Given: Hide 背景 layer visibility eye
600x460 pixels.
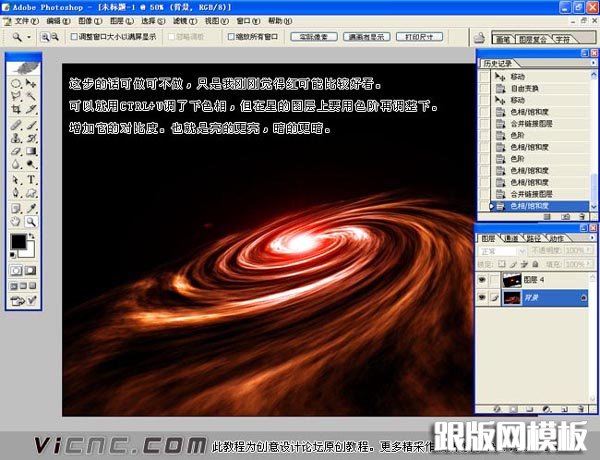Looking at the screenshot, I should click(x=482, y=297).
